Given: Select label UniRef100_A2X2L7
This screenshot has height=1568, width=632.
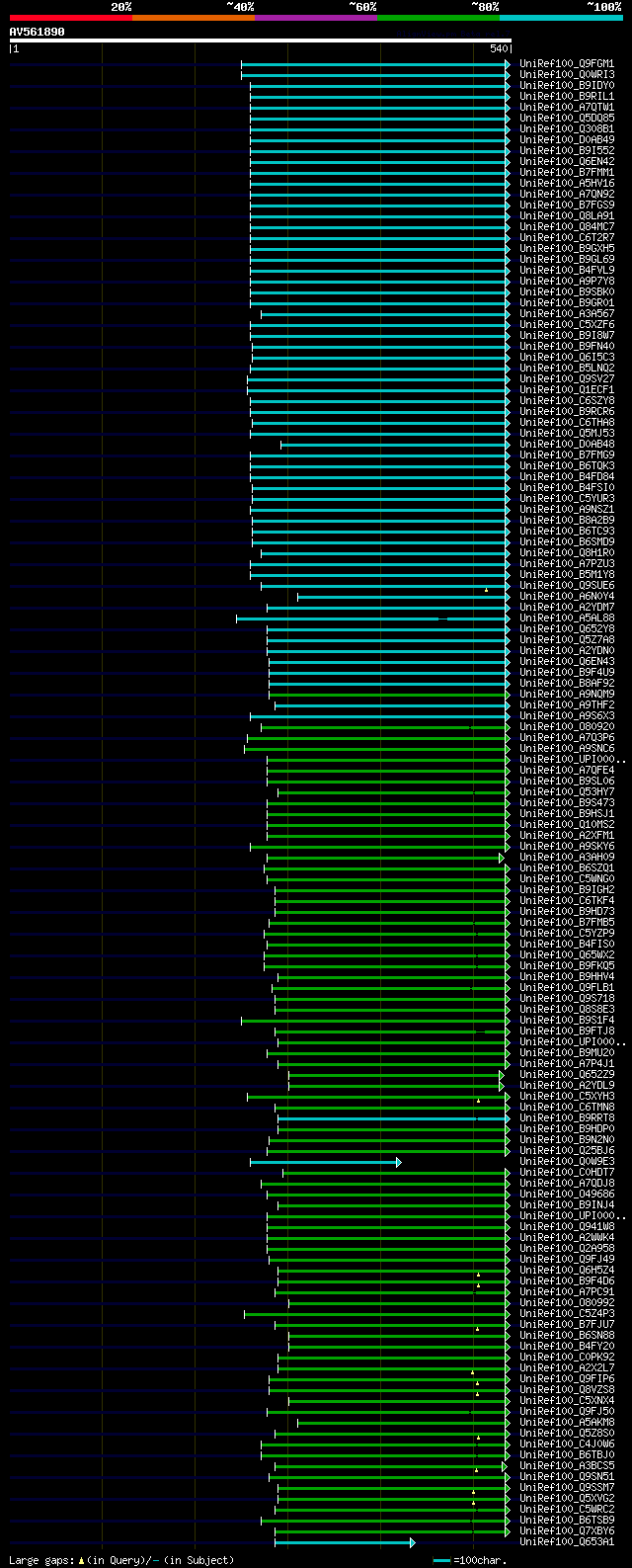Looking at the screenshot, I should coord(567,1368).
